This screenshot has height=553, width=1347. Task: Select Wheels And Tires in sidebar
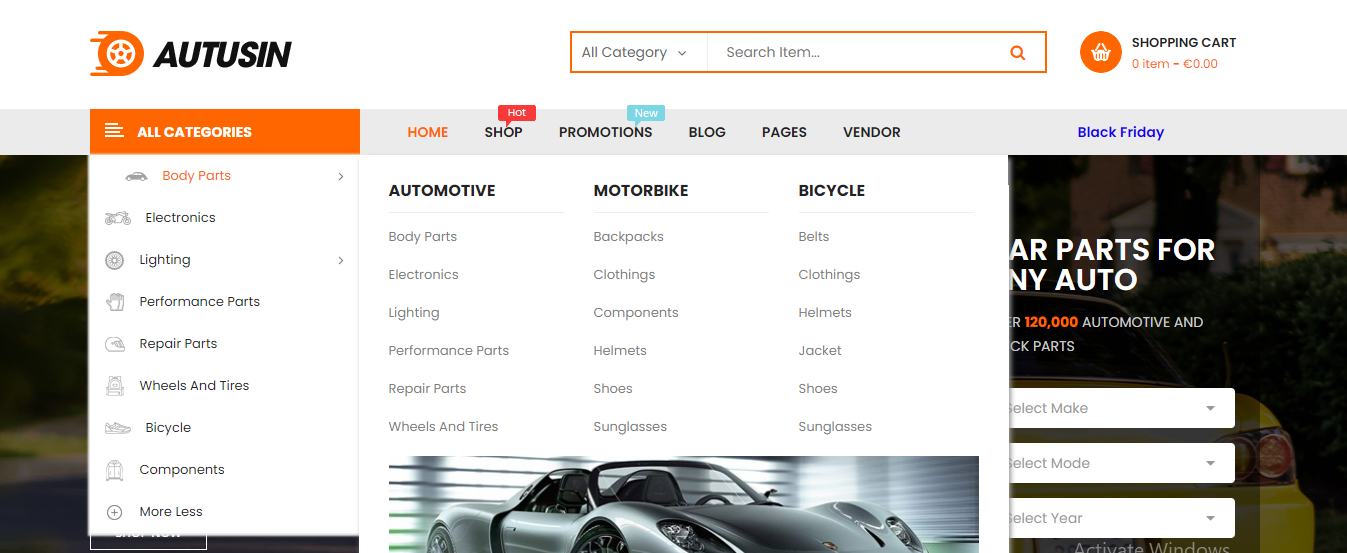click(x=194, y=386)
